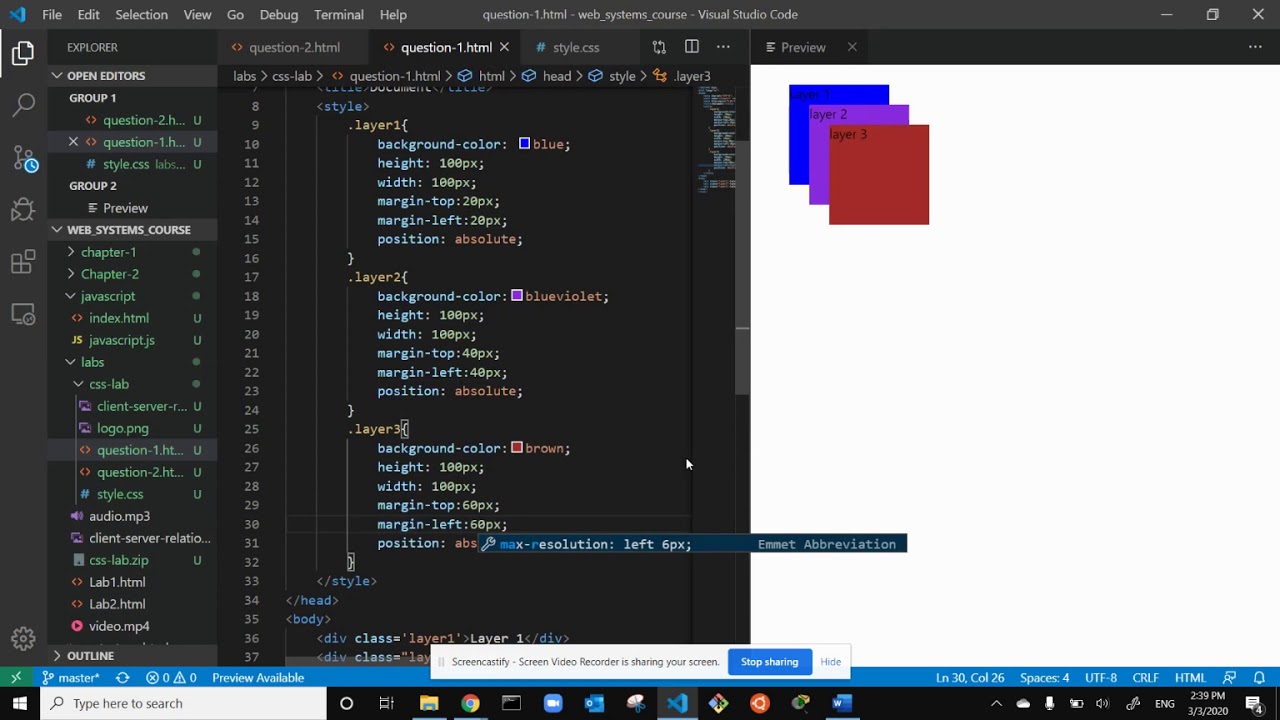This screenshot has height=720, width=1280.
Task: Open Task View on the taskbar
Action: [x=386, y=703]
